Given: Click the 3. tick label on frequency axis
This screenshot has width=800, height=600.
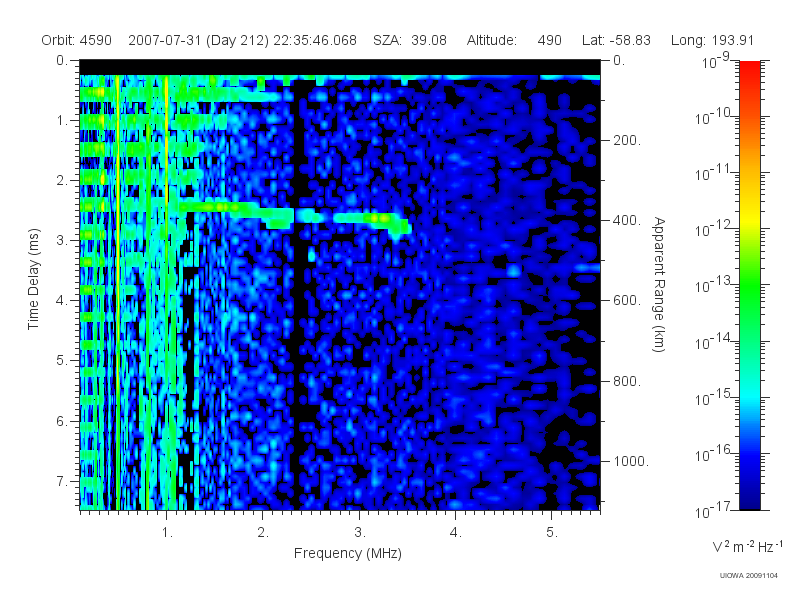Looking at the screenshot, I should pyautogui.click(x=360, y=533).
